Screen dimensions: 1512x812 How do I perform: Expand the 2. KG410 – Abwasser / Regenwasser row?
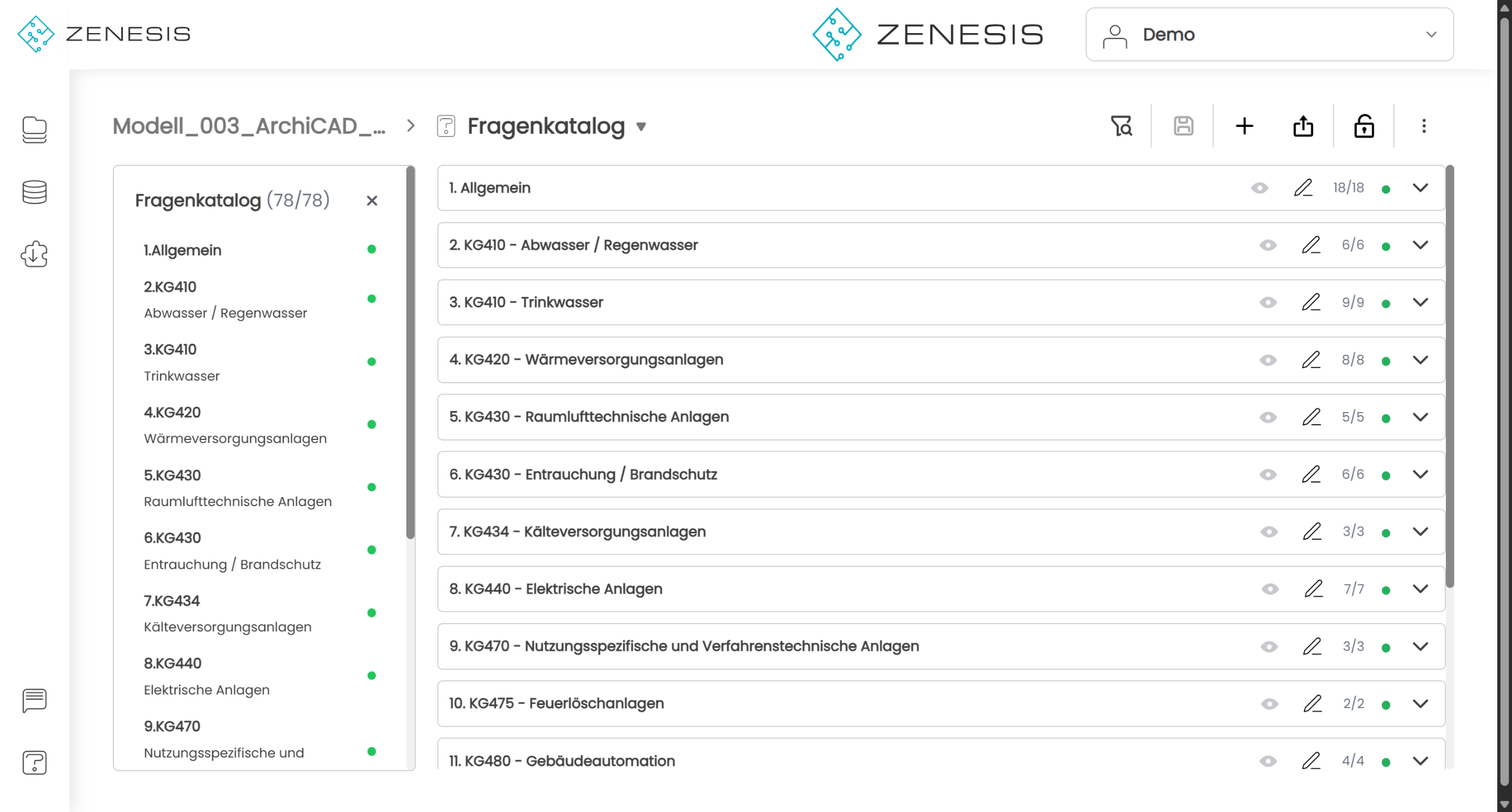click(x=1420, y=245)
